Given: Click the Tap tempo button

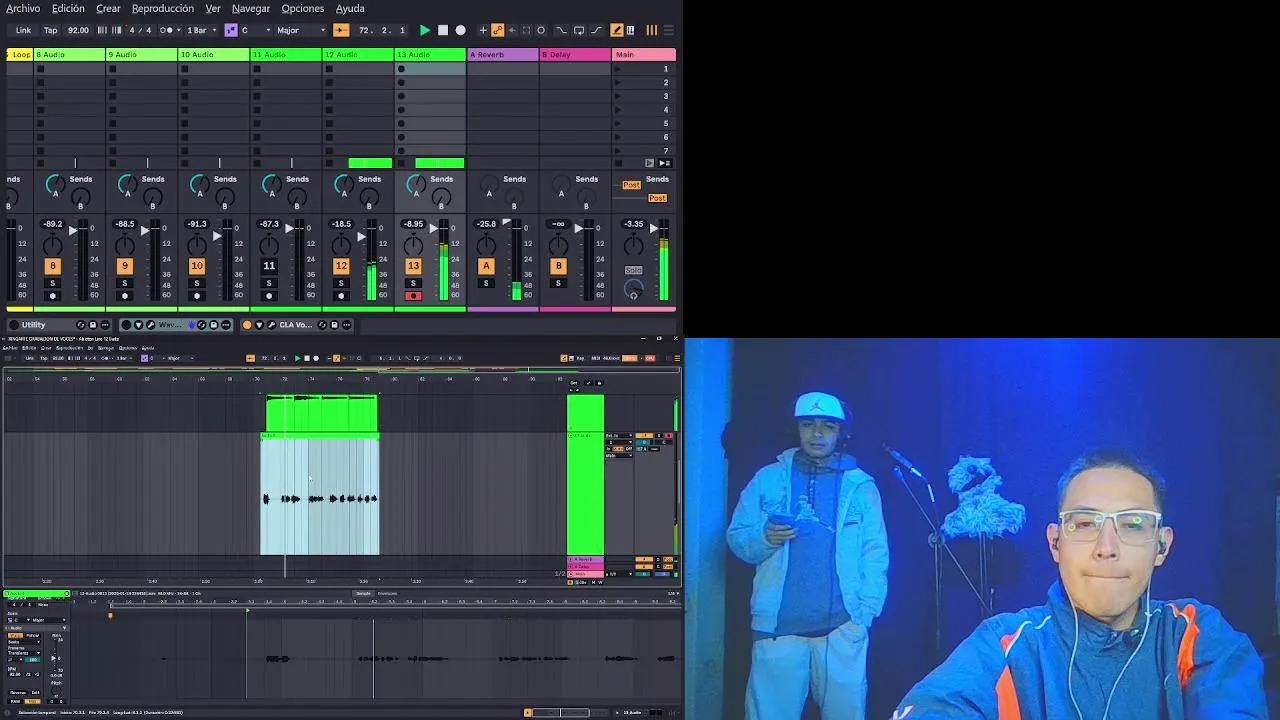Looking at the screenshot, I should tap(50, 30).
